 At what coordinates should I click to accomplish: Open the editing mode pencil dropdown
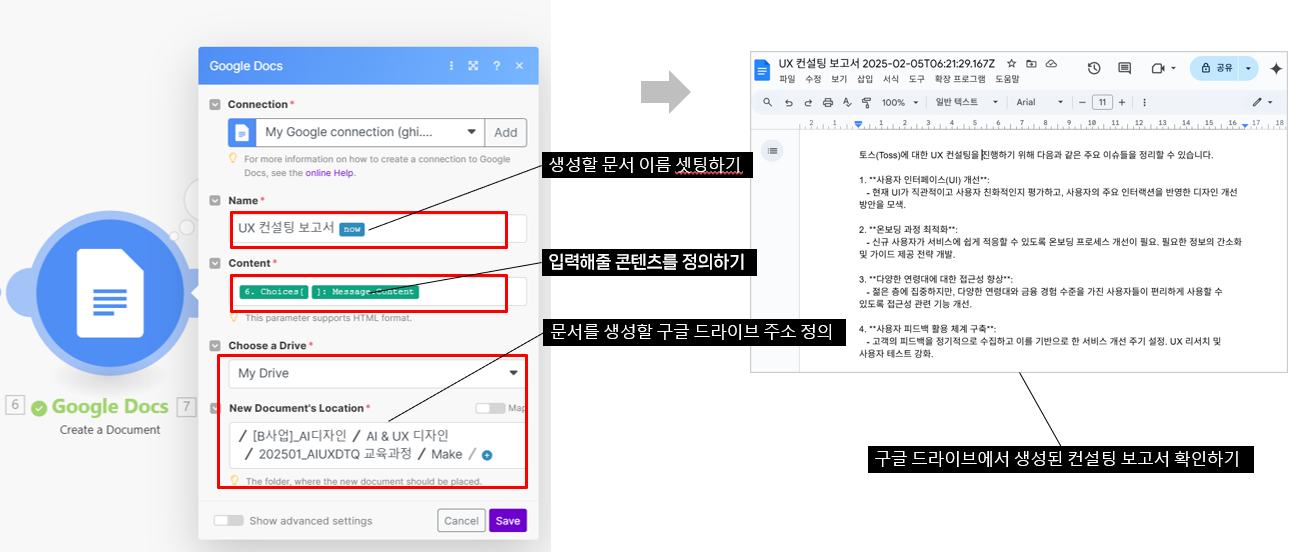point(1262,102)
